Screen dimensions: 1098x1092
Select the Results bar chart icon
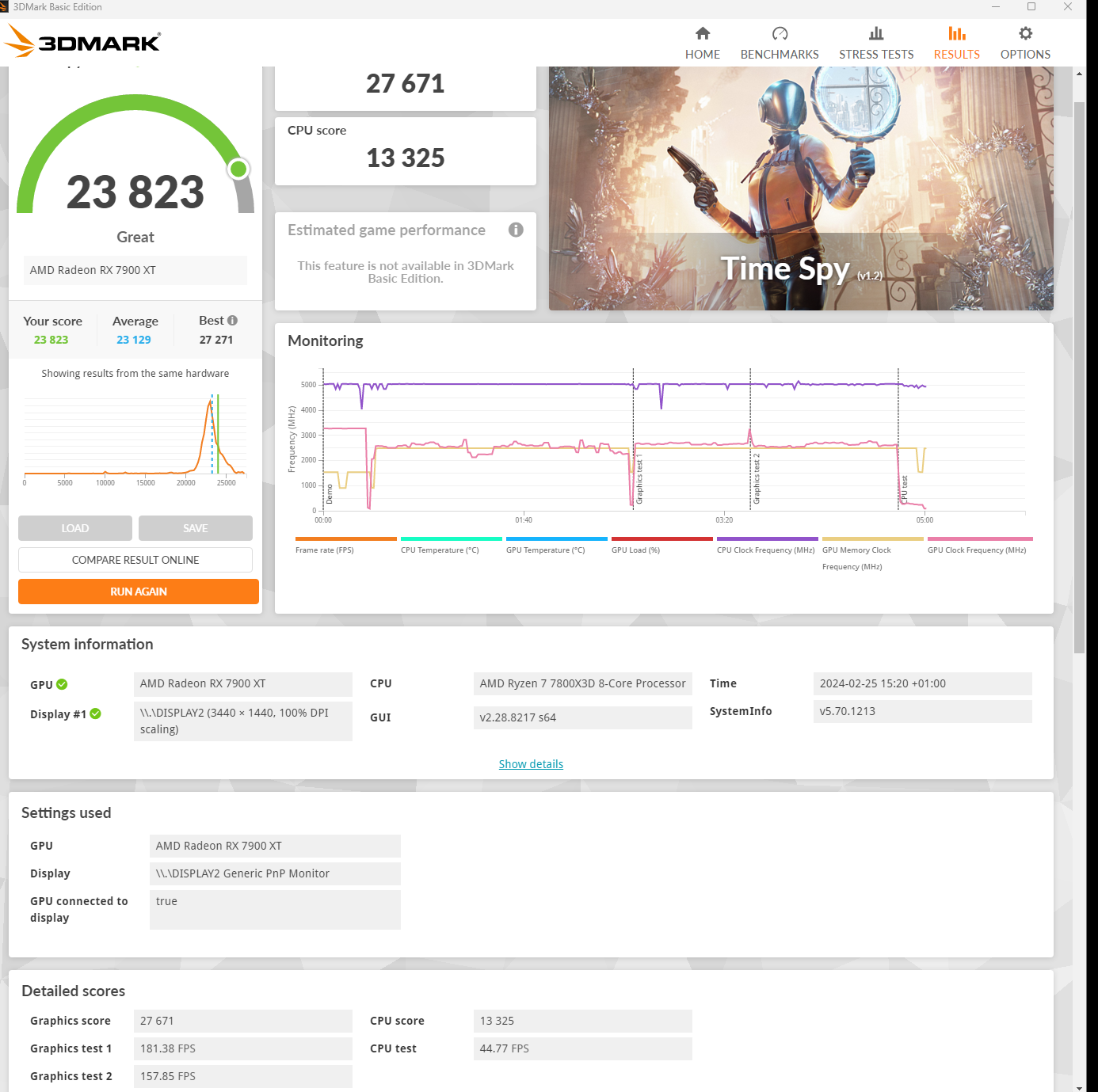[956, 33]
